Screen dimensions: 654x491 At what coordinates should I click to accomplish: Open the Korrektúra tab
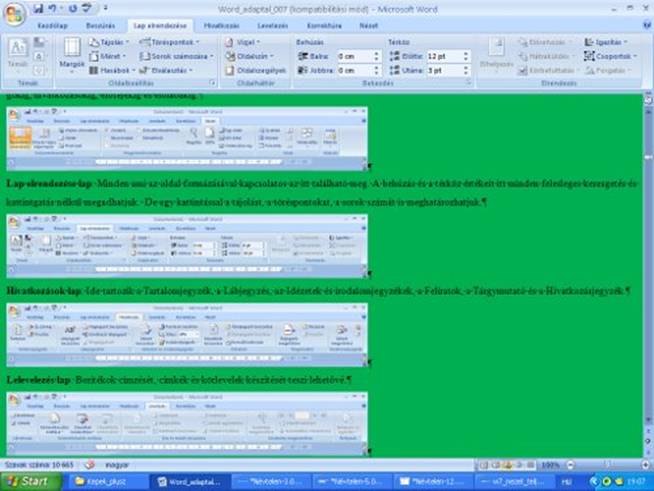324,26
